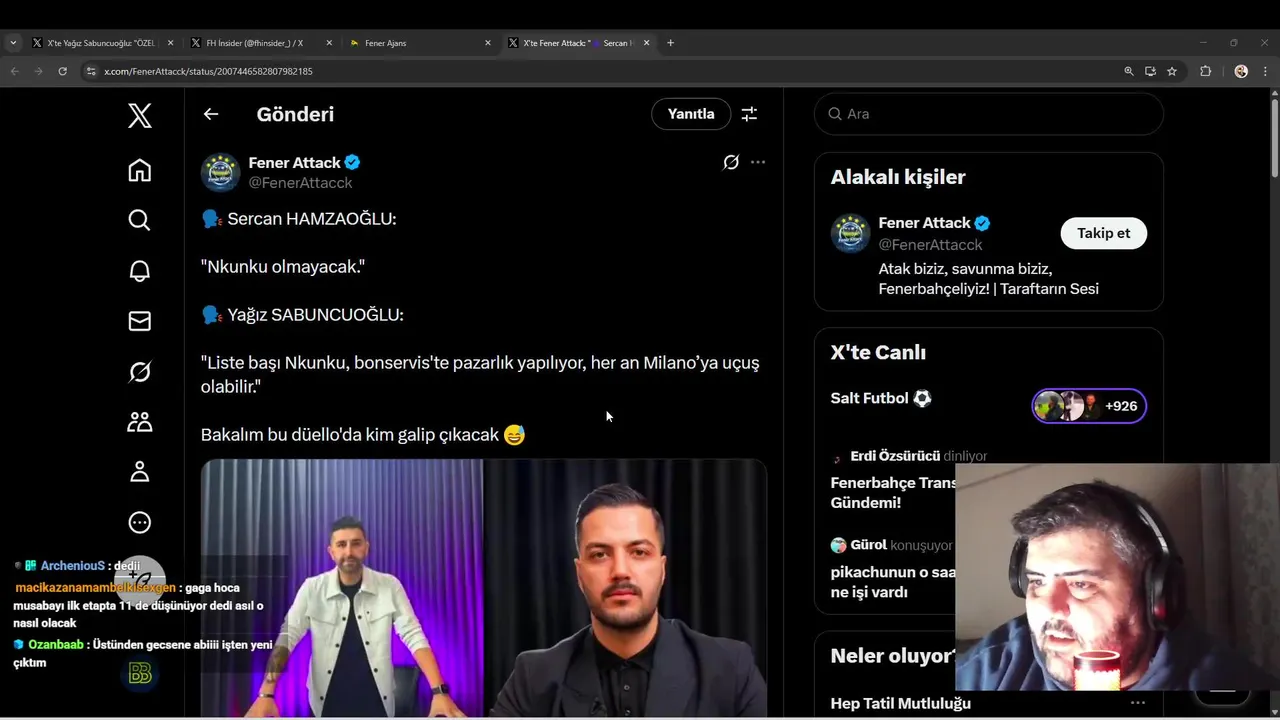The image size is (1280, 720).
Task: Click the Sercan HAMZAOĞLU line
Action: click(x=299, y=219)
